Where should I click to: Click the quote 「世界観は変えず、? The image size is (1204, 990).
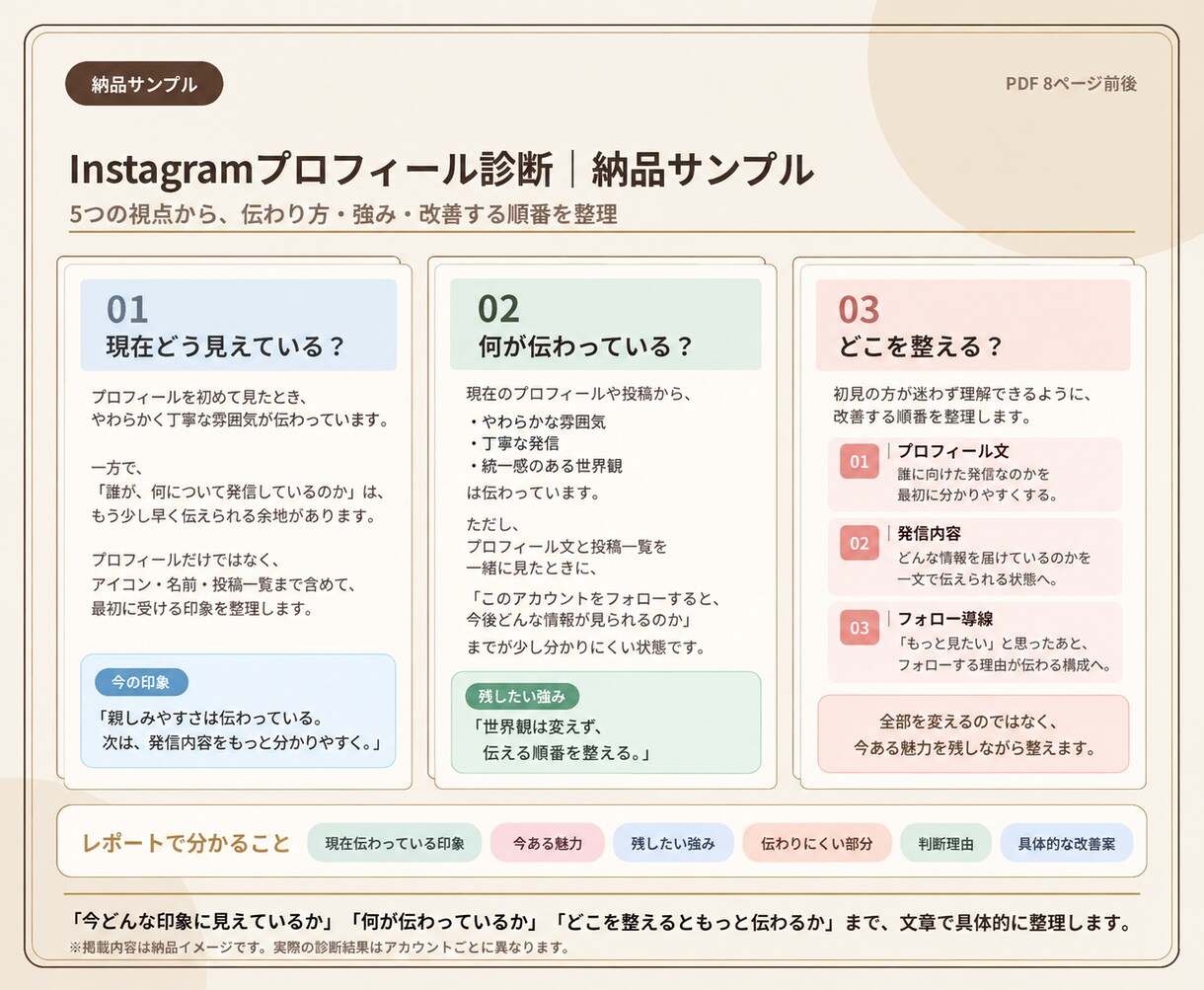click(539, 726)
